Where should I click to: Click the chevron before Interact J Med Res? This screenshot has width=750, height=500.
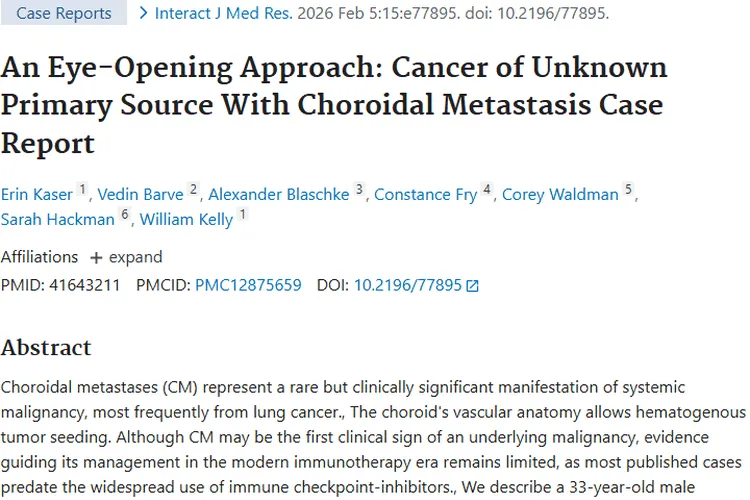click(x=145, y=13)
